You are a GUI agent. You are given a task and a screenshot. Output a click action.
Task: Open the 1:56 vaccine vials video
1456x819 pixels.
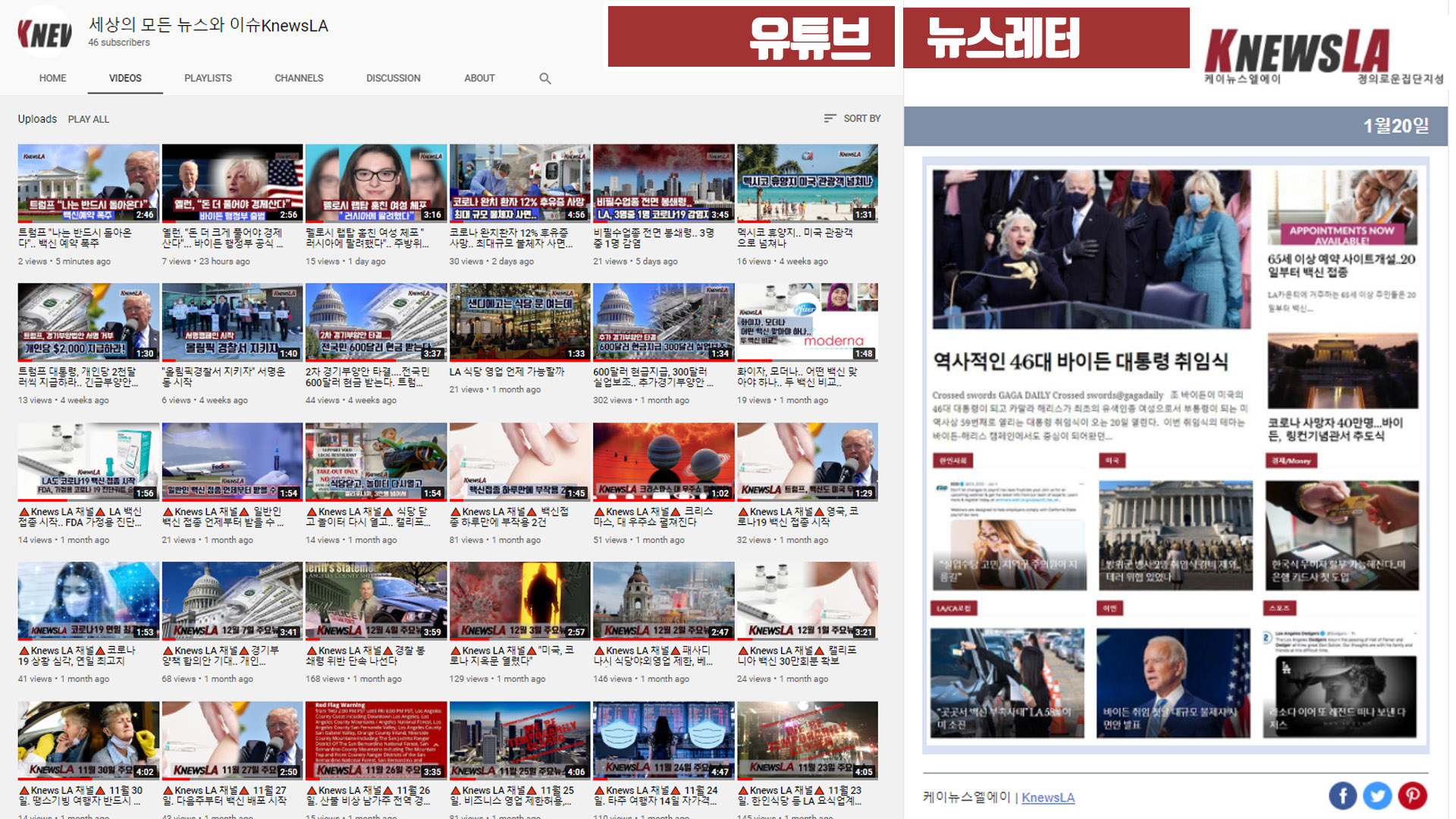[x=88, y=461]
